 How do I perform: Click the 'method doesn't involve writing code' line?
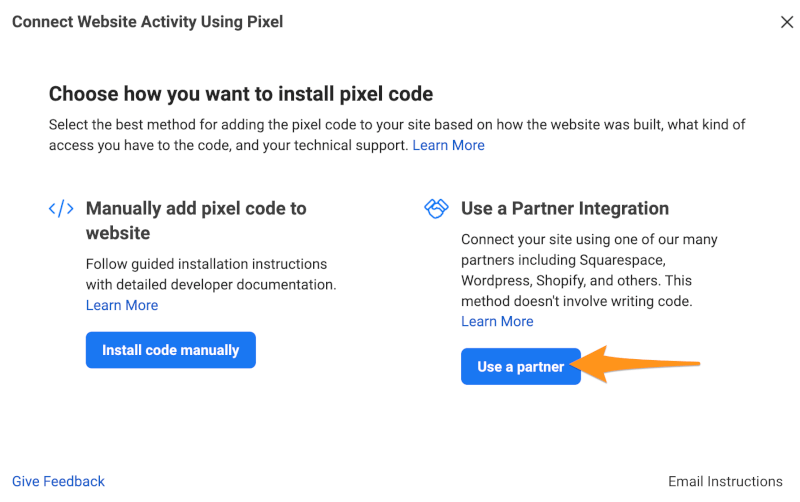pos(577,301)
